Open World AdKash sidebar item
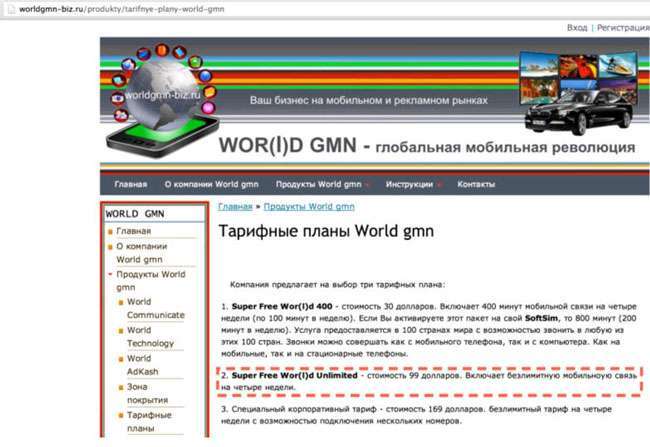 coord(142,365)
